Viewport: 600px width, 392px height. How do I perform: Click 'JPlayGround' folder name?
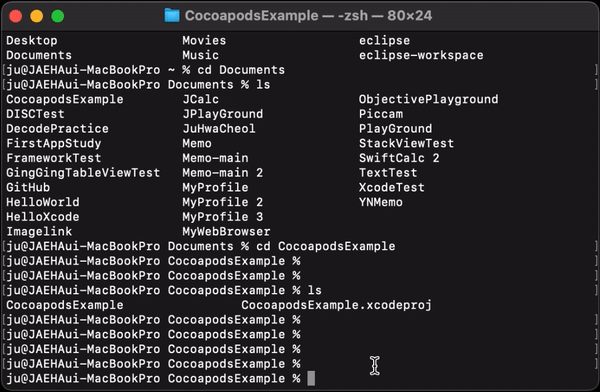(x=223, y=114)
